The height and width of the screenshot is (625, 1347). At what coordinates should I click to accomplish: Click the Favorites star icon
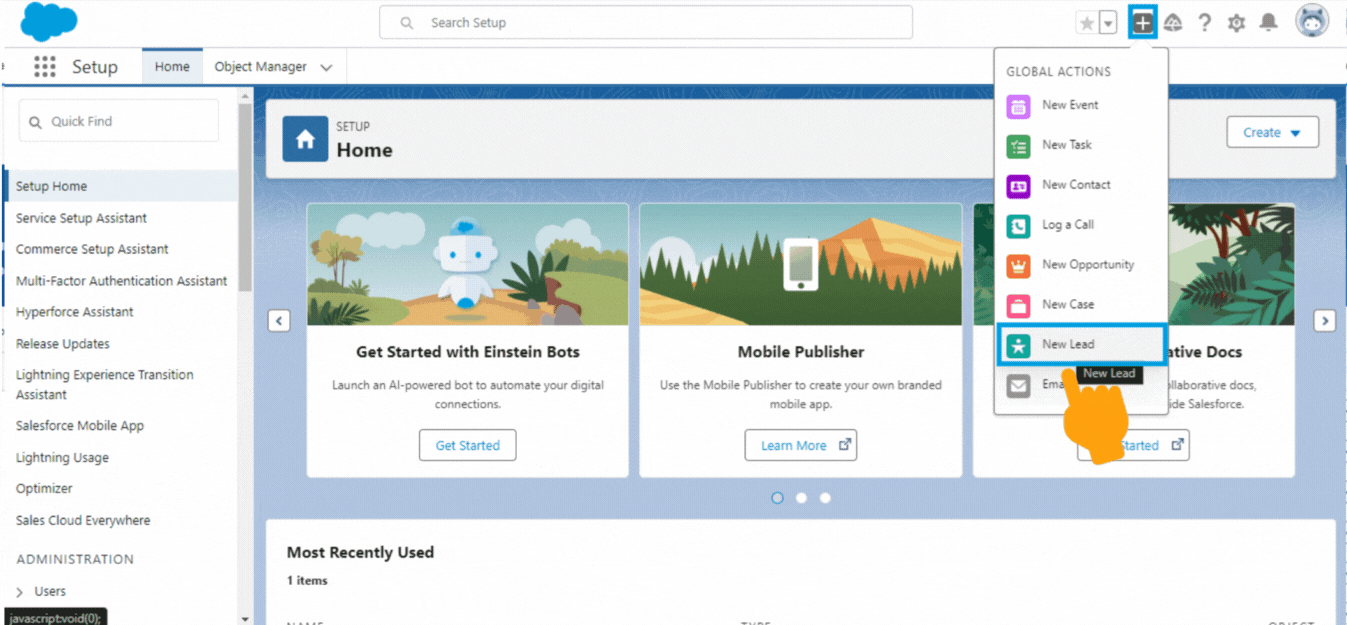click(x=1086, y=23)
